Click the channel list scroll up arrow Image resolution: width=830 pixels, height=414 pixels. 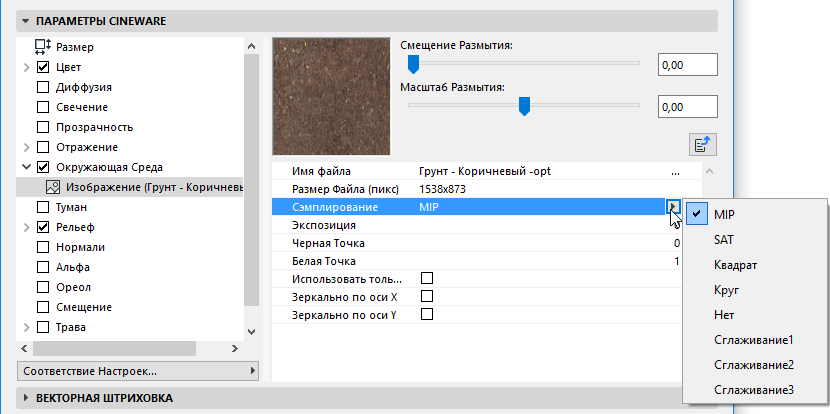tap(251, 46)
